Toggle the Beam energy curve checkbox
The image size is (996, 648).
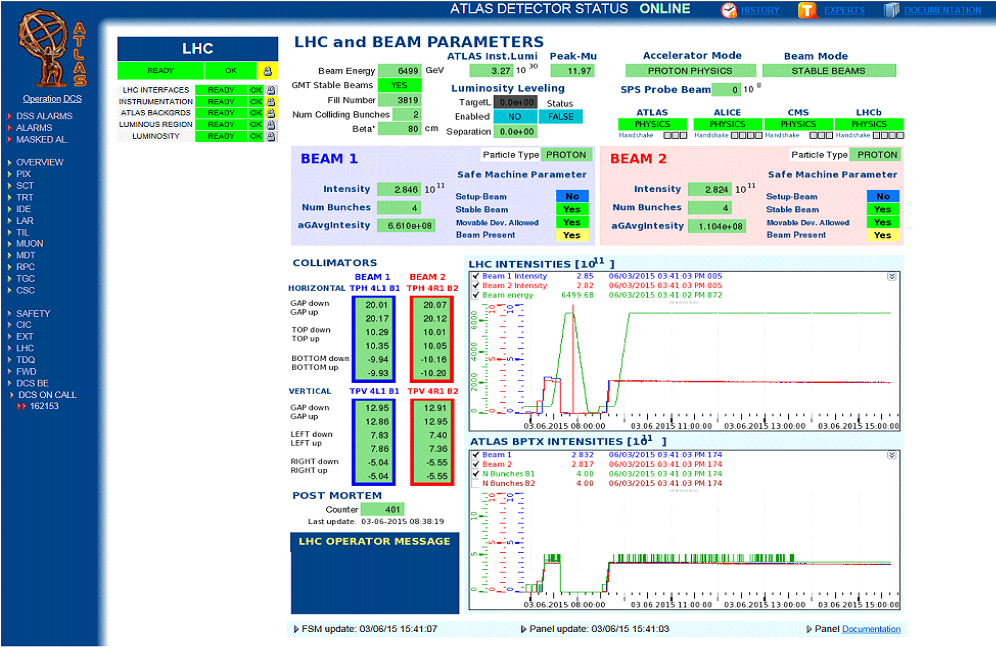[x=476, y=295]
